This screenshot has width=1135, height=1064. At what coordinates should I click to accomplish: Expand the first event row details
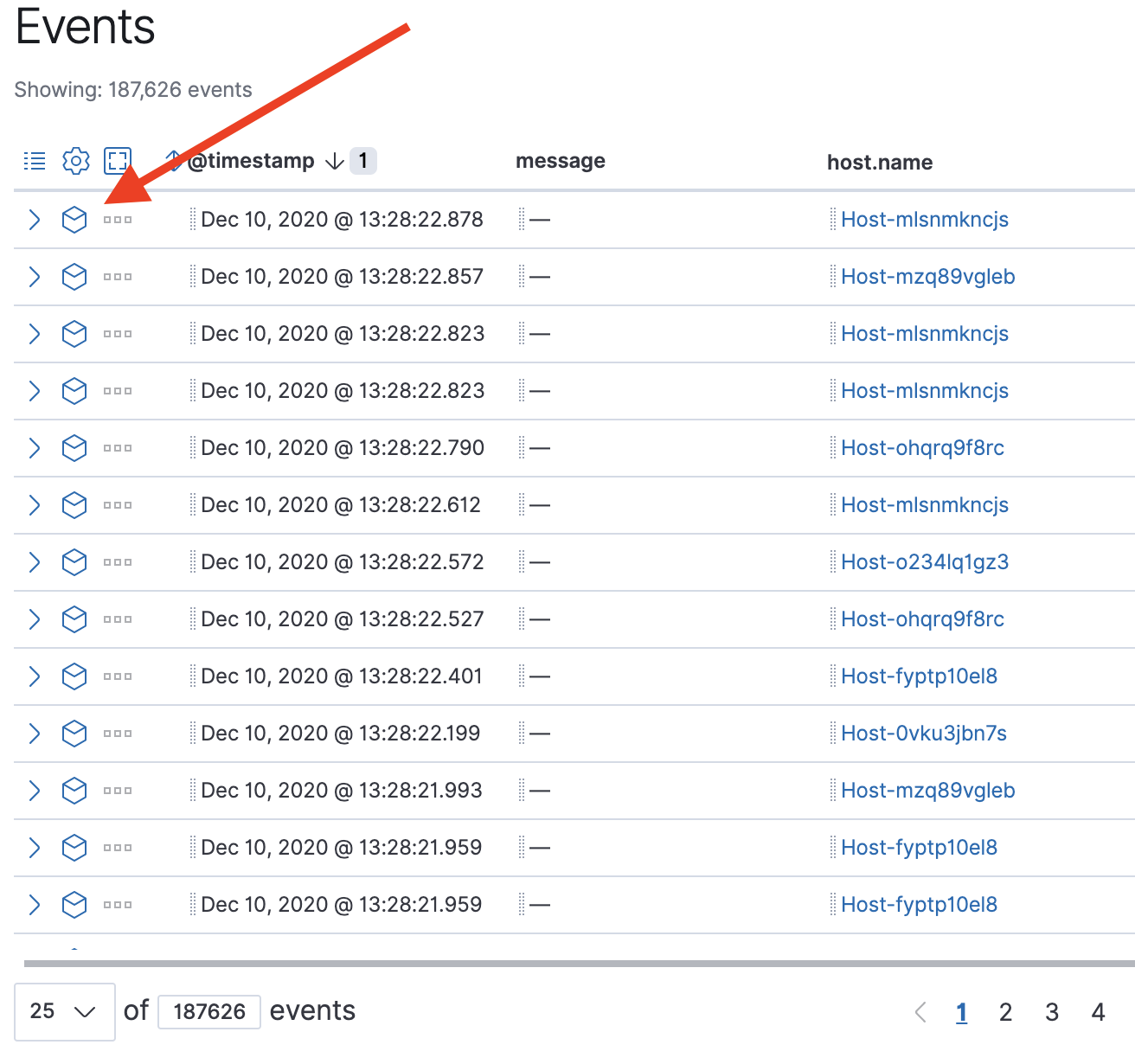pos(34,220)
